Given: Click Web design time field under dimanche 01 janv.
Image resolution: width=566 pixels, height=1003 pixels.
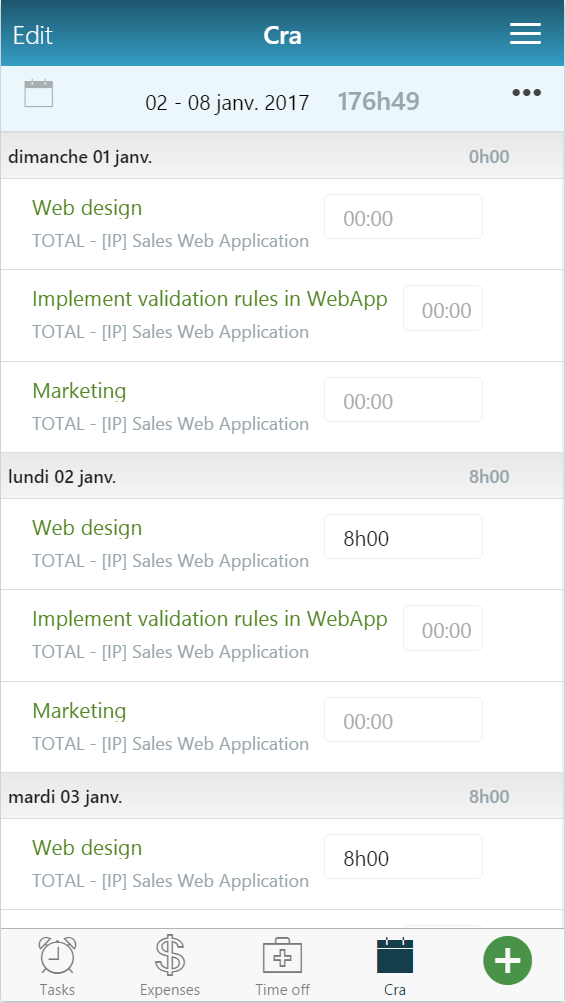Looking at the screenshot, I should (x=404, y=217).
